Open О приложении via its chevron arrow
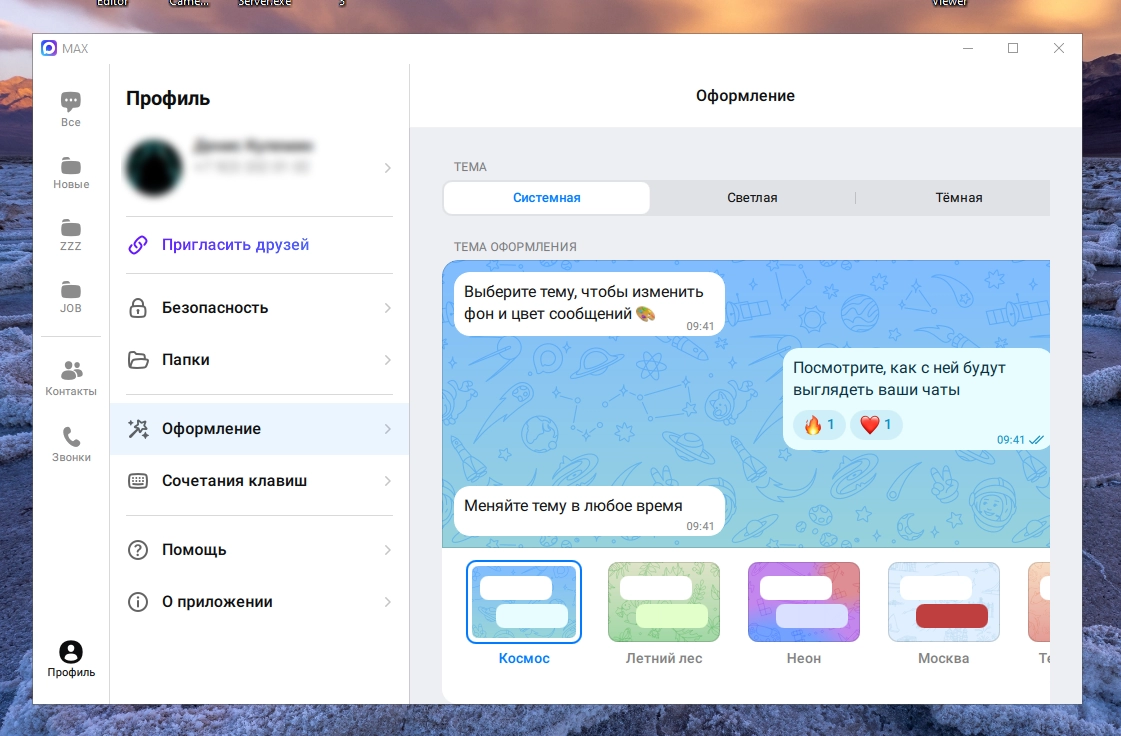1121x736 pixels. tap(387, 602)
